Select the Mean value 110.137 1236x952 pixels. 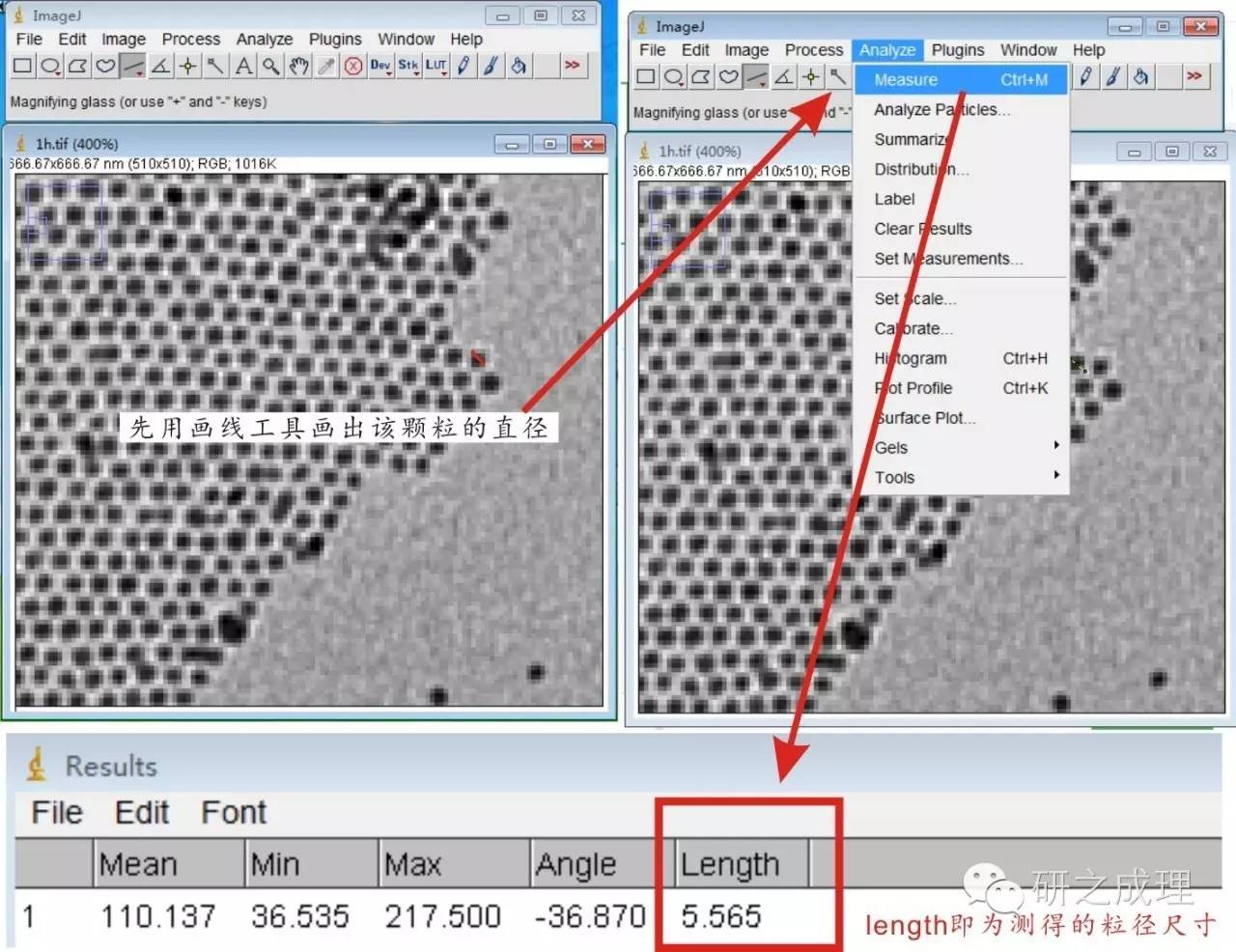pos(158,916)
